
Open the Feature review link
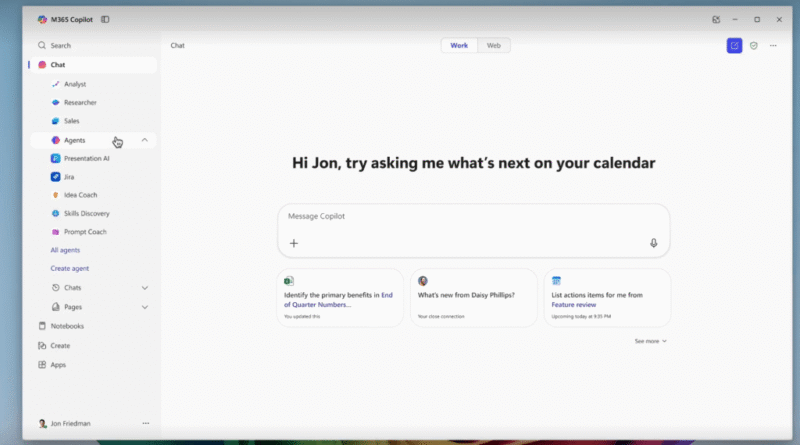tap(573, 305)
